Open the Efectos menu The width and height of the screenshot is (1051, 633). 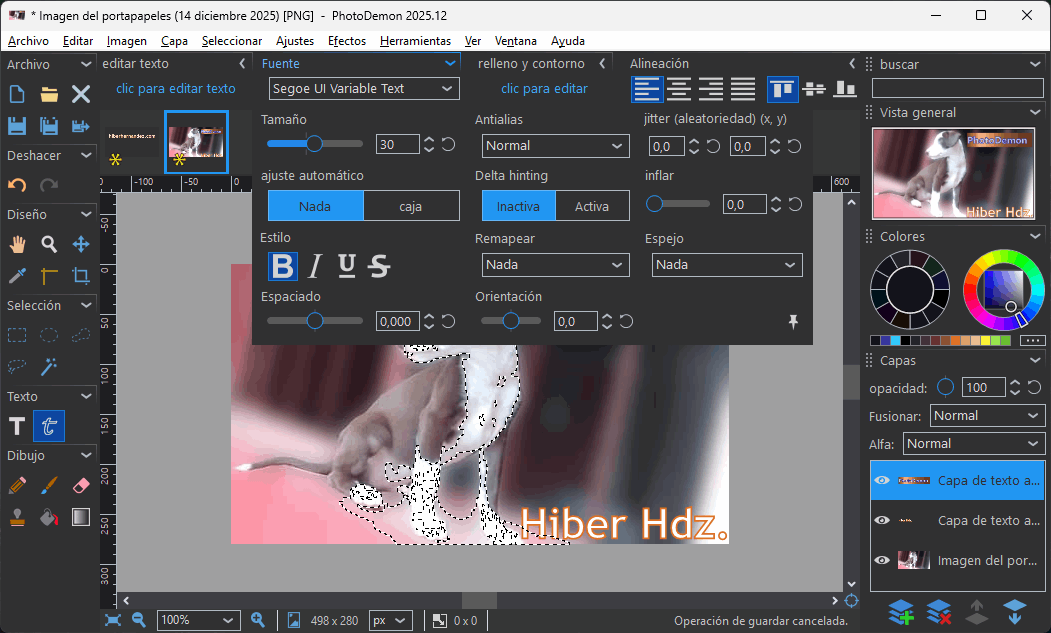click(x=347, y=41)
